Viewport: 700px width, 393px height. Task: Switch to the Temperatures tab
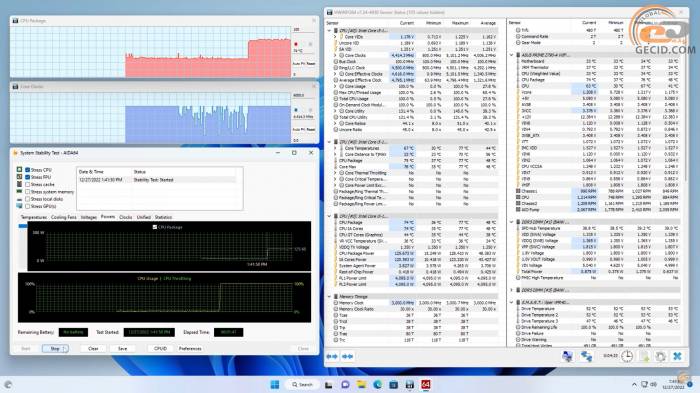[x=33, y=217]
